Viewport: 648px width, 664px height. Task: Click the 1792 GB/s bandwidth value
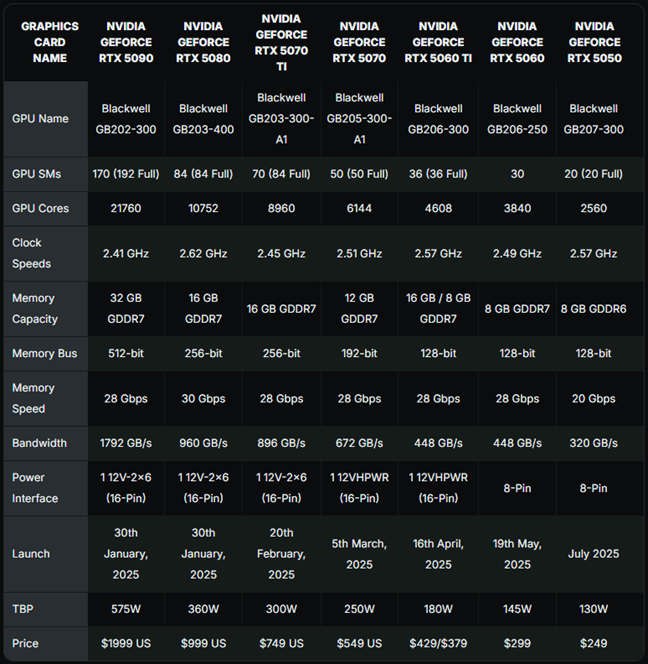click(x=126, y=443)
